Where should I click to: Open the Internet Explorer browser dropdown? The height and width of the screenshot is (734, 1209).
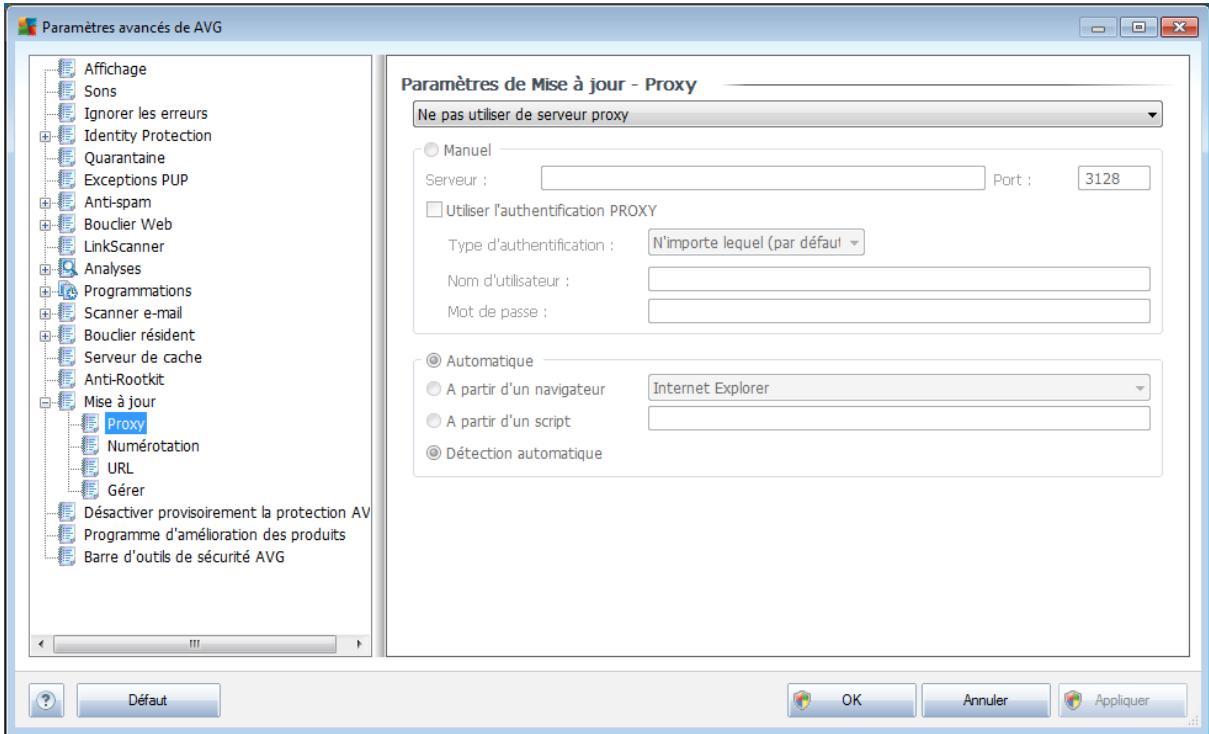coord(899,387)
